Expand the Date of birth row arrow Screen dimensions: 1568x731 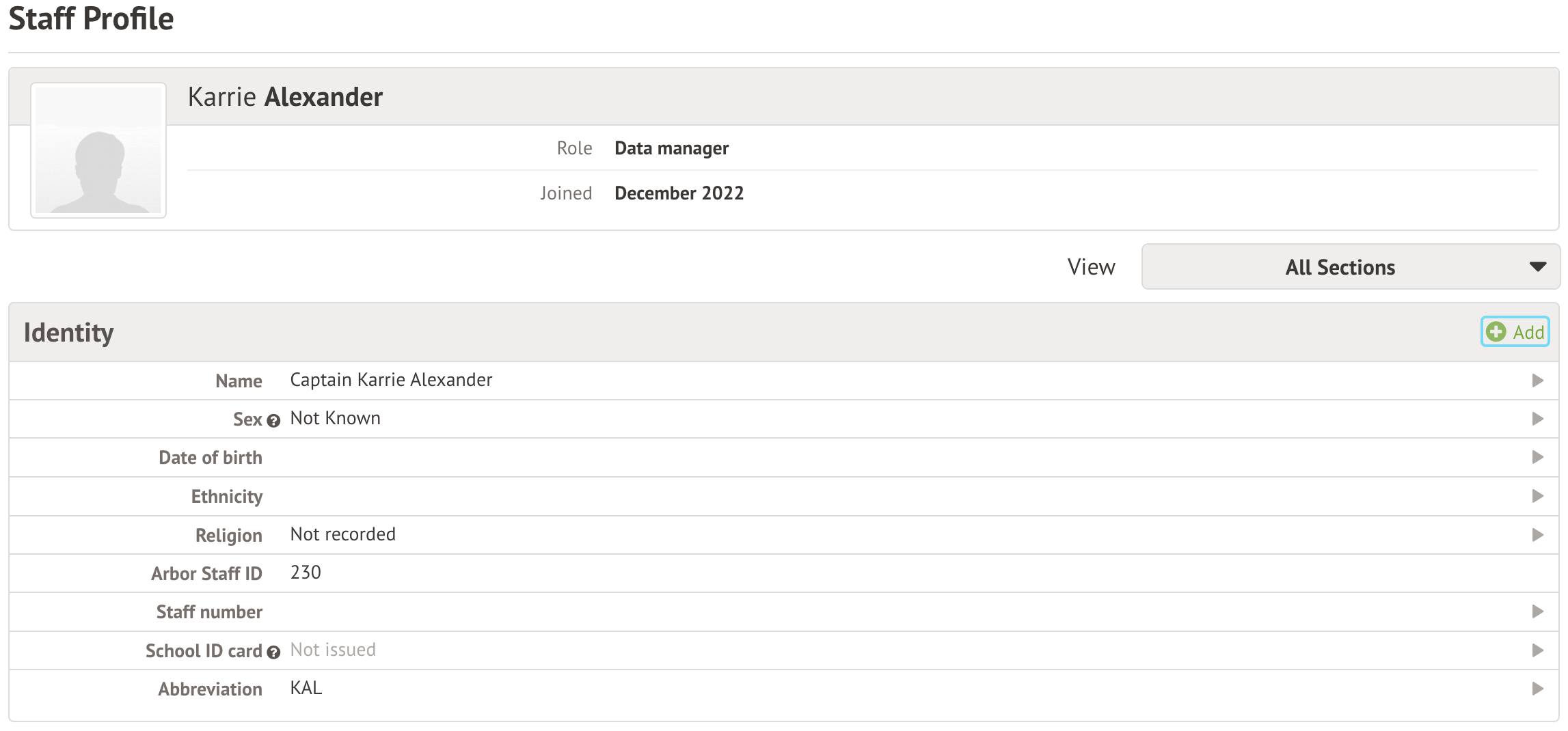pyautogui.click(x=1537, y=457)
